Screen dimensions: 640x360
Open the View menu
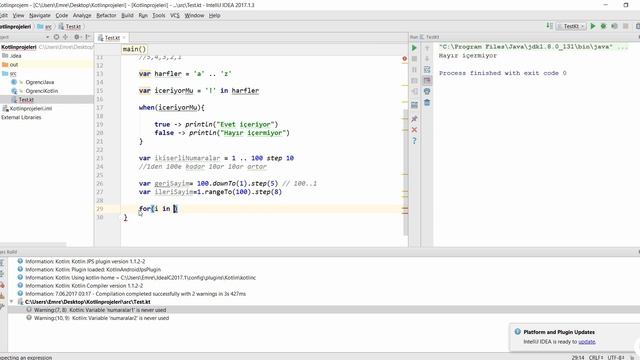coord(18,16)
